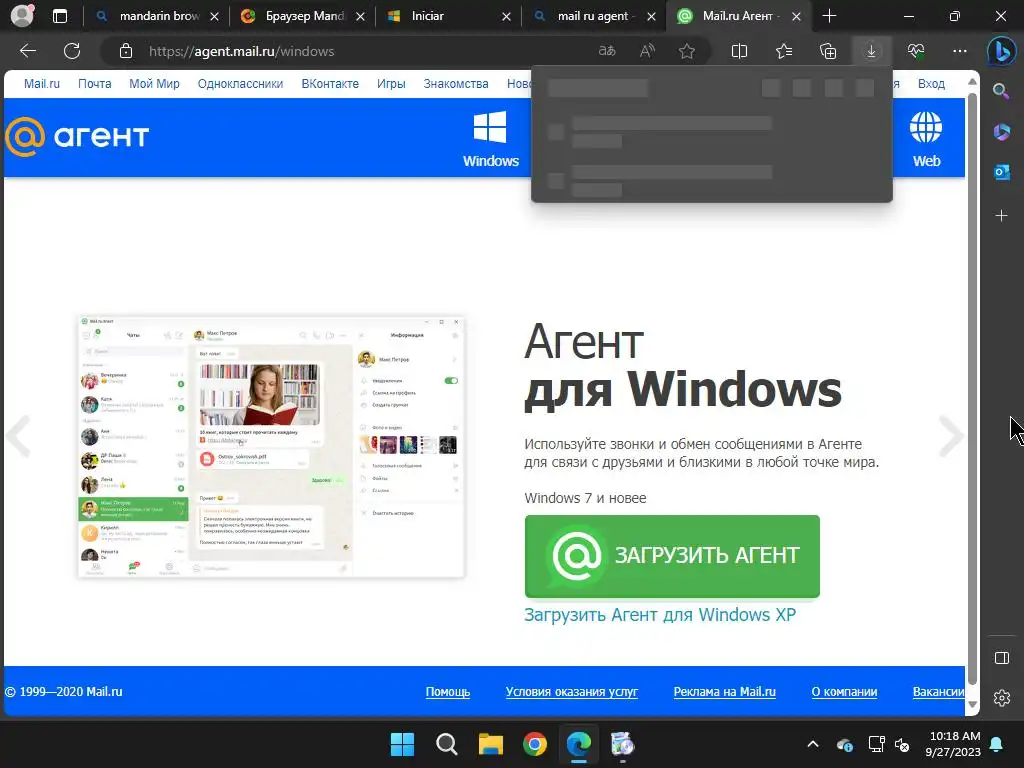Open Windows taskbar search
The width and height of the screenshot is (1024, 768).
click(447, 744)
